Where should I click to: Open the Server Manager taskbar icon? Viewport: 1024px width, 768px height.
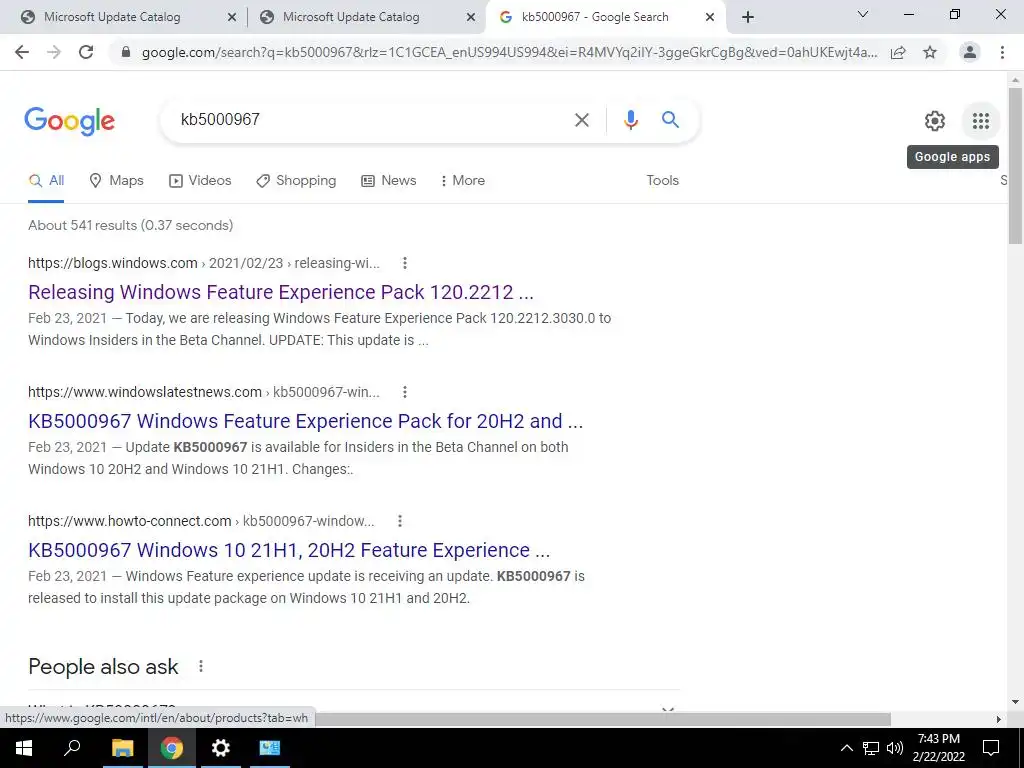[270, 748]
